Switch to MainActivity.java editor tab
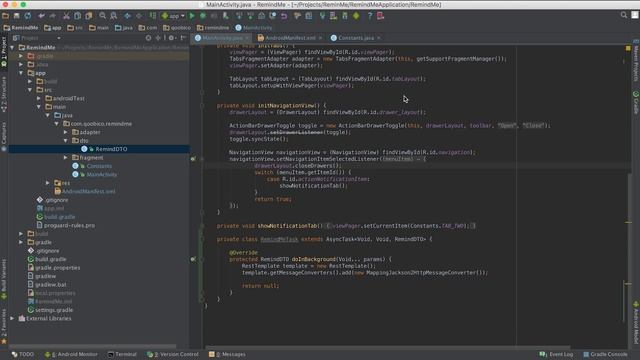Screen dimensions: 640x360 click(x=222, y=38)
